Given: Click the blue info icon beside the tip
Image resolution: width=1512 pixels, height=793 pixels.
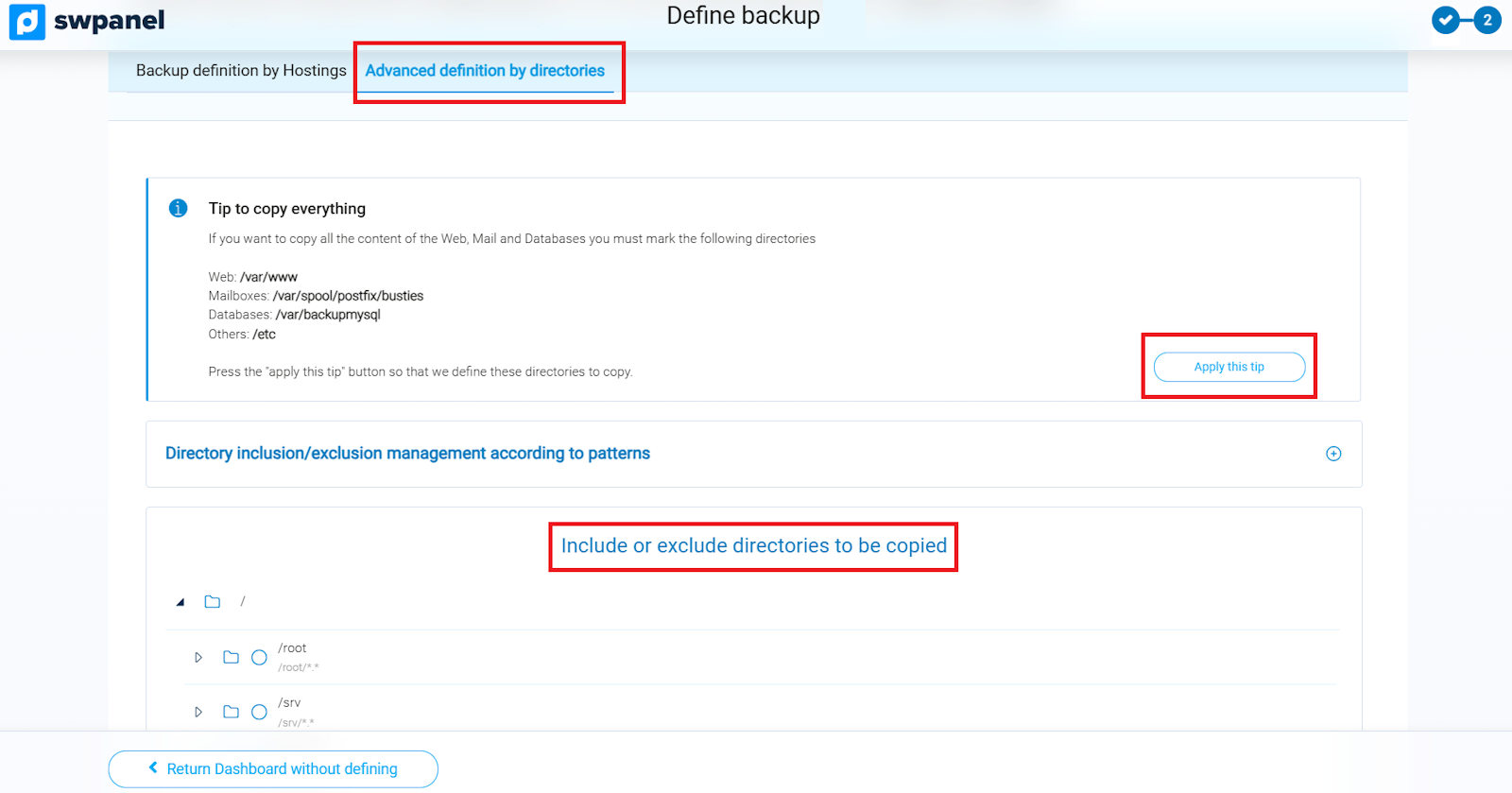Looking at the screenshot, I should pyautogui.click(x=178, y=208).
